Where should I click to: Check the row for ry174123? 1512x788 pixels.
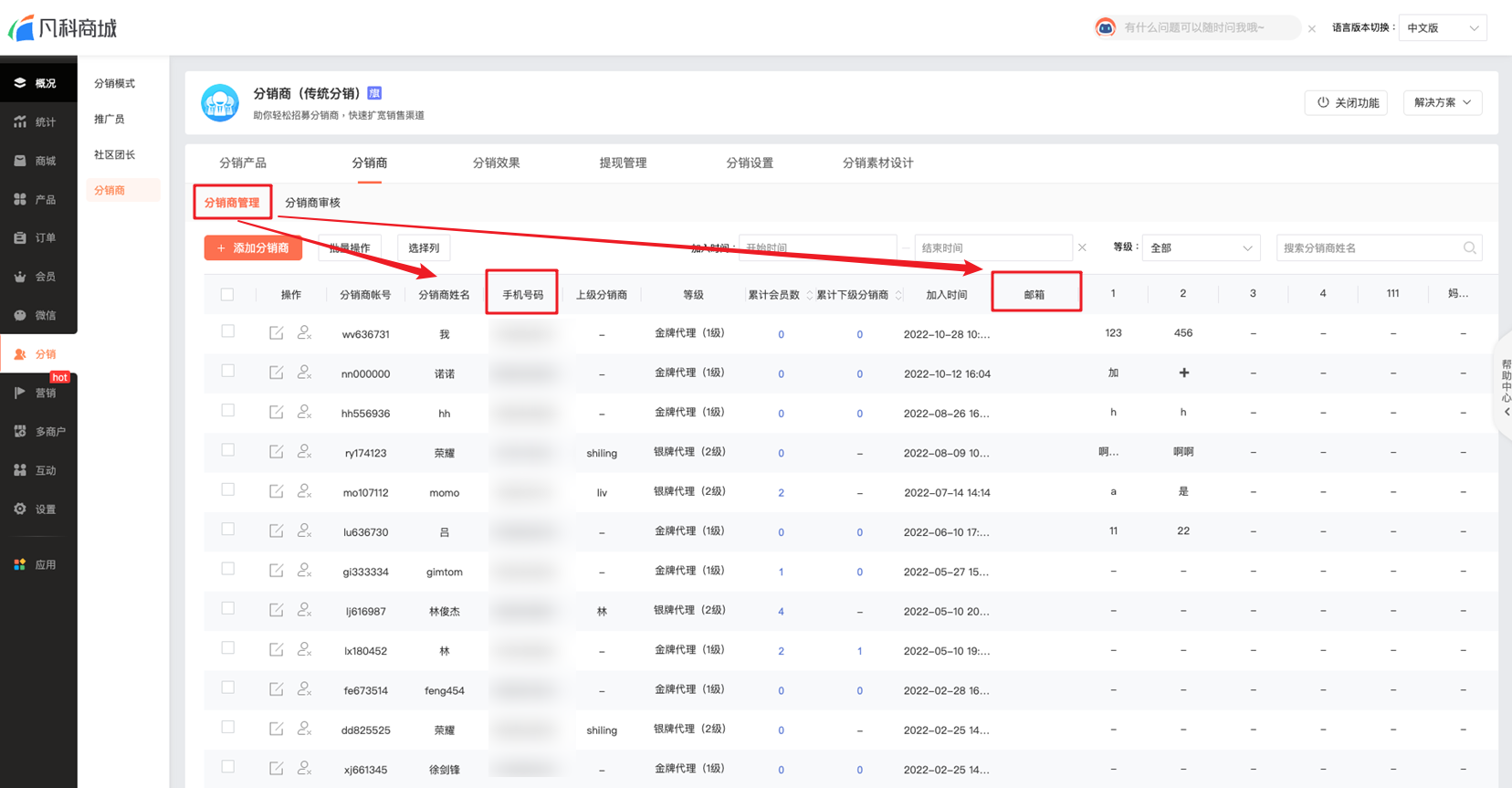[227, 450]
